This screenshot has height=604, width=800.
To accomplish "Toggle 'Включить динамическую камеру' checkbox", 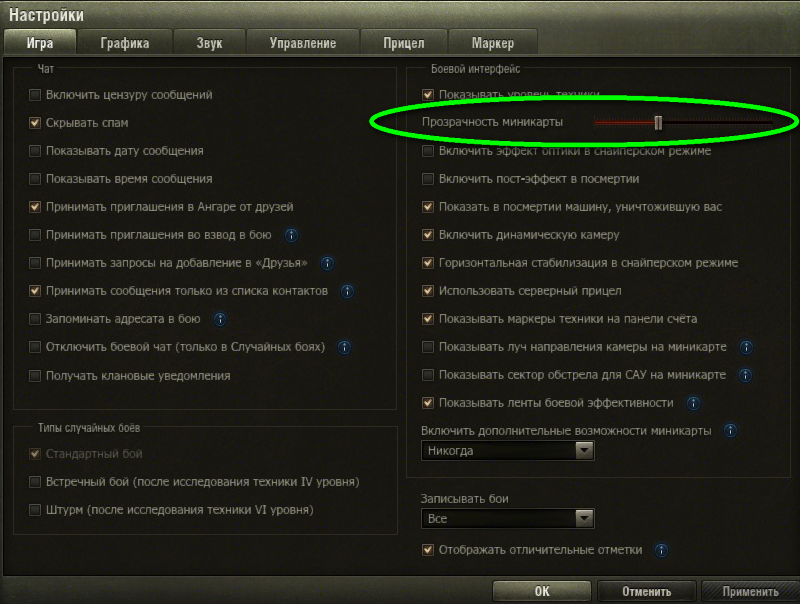I will 428,235.
